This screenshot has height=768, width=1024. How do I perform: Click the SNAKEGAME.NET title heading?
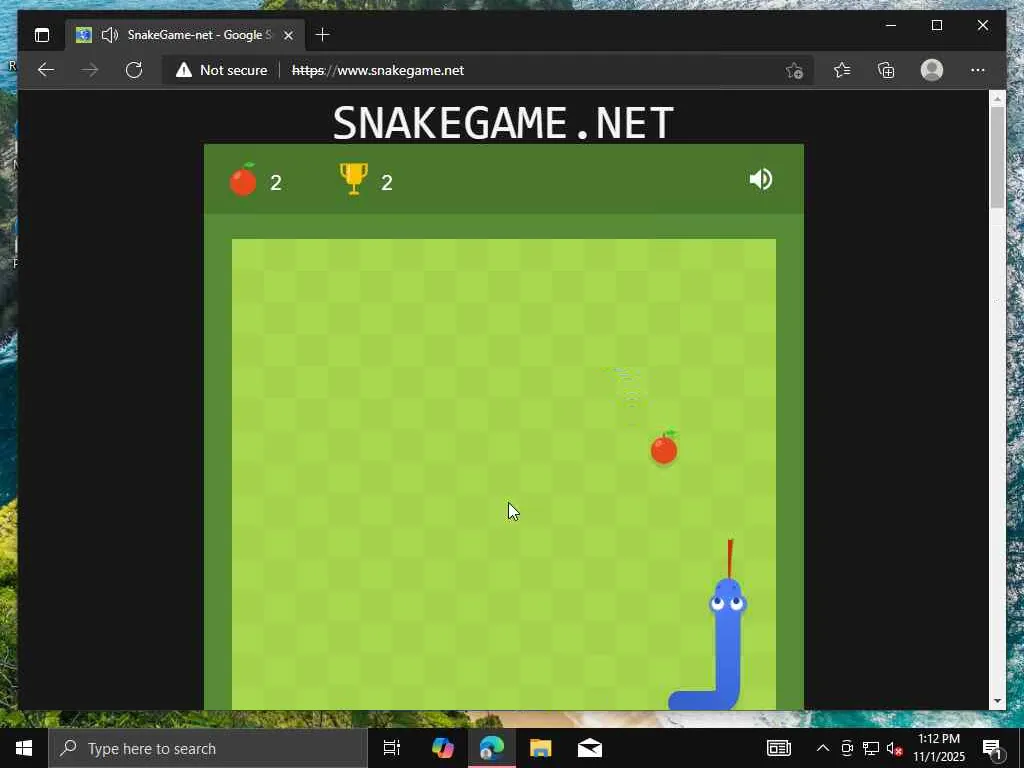pyautogui.click(x=503, y=123)
